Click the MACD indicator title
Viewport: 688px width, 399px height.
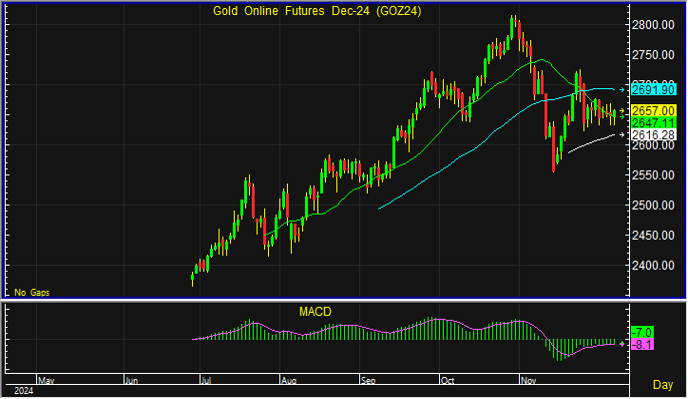tap(315, 312)
